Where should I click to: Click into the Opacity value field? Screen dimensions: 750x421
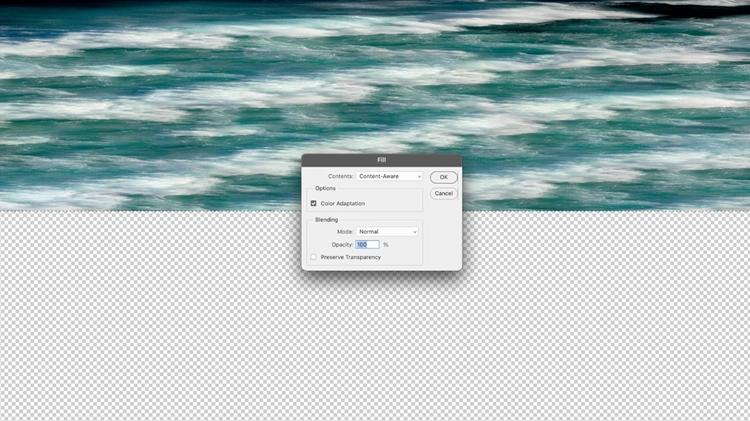[367, 244]
